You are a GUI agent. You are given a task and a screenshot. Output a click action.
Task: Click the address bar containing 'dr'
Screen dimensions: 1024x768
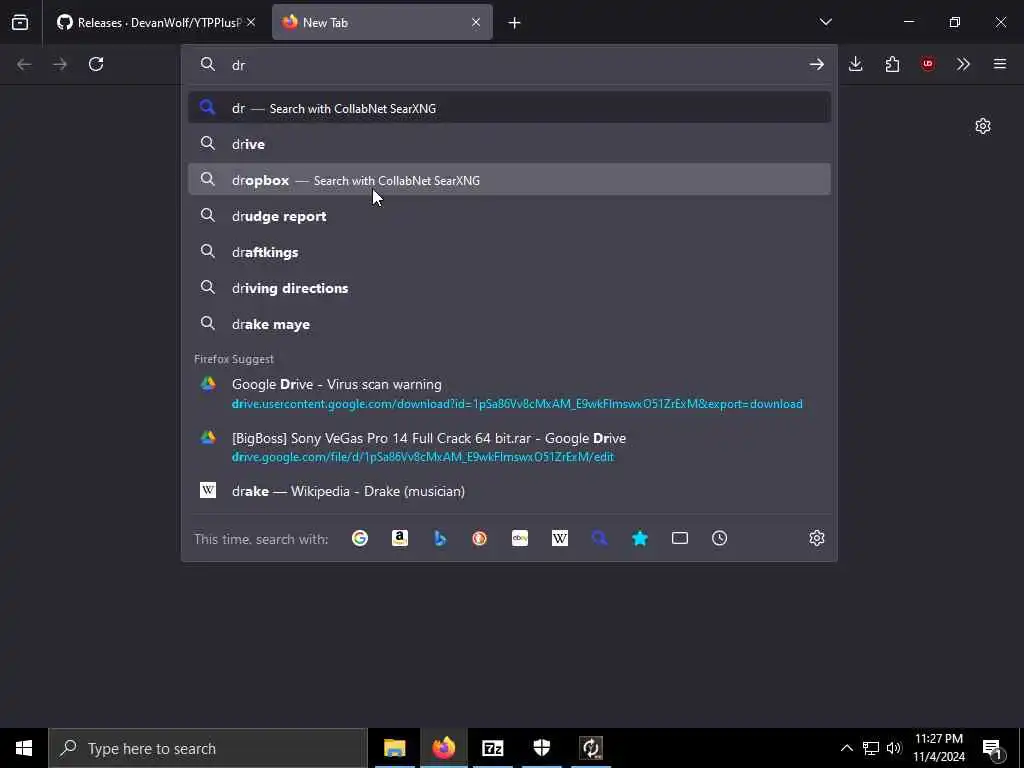coord(509,65)
